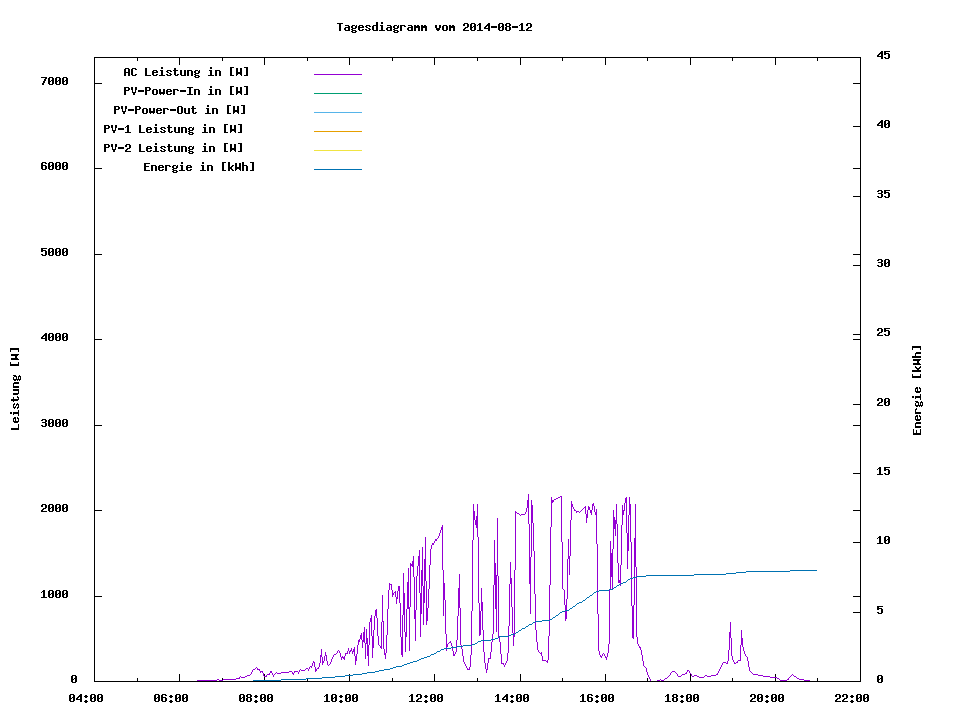Select the 12:00 time label on x-axis
Viewport: 960px width, 720px height.
pos(427,698)
